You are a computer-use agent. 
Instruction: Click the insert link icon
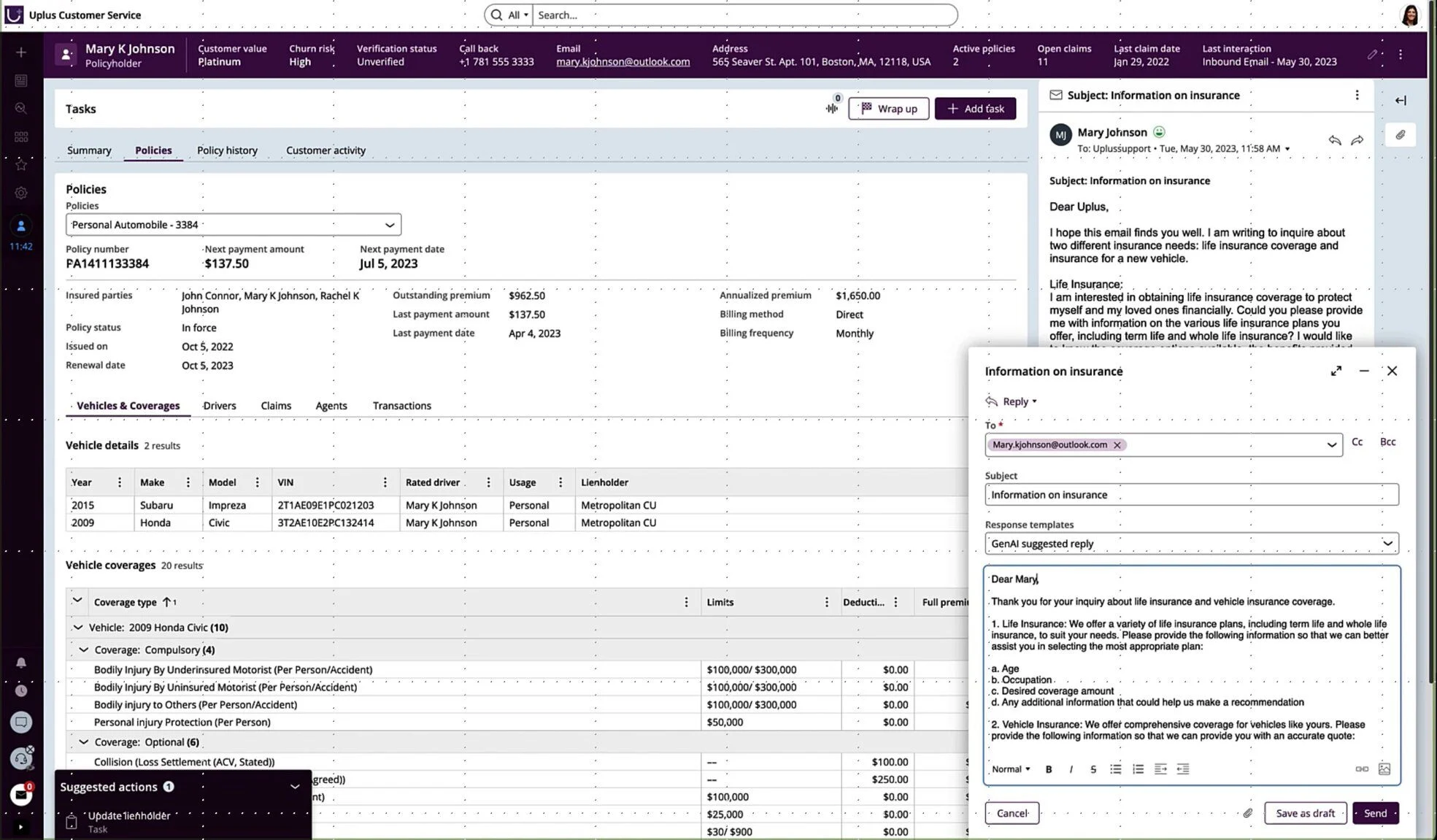click(x=1361, y=769)
